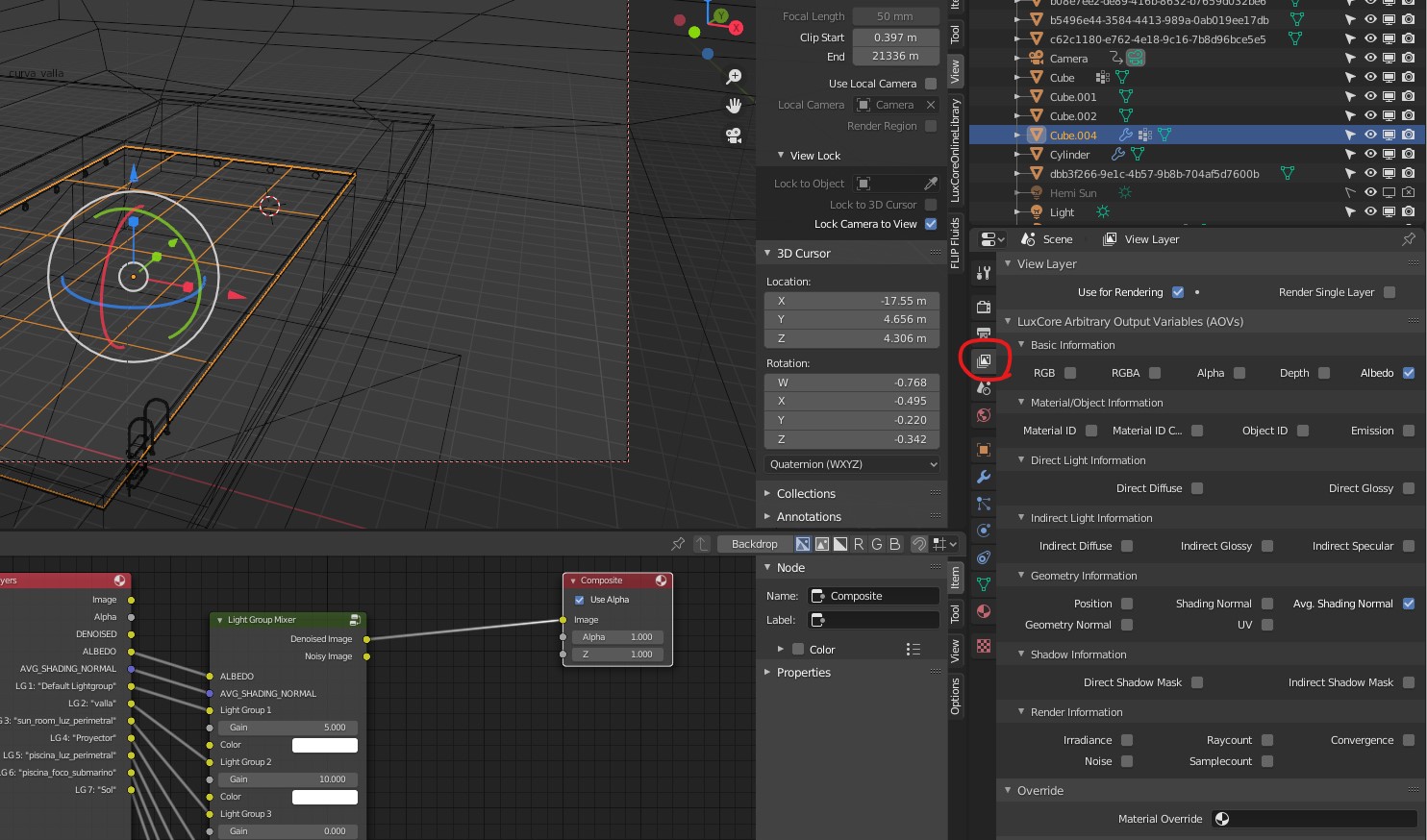Toggle camera view icon in viewport
The height and width of the screenshot is (840, 1427).
pyautogui.click(x=734, y=136)
